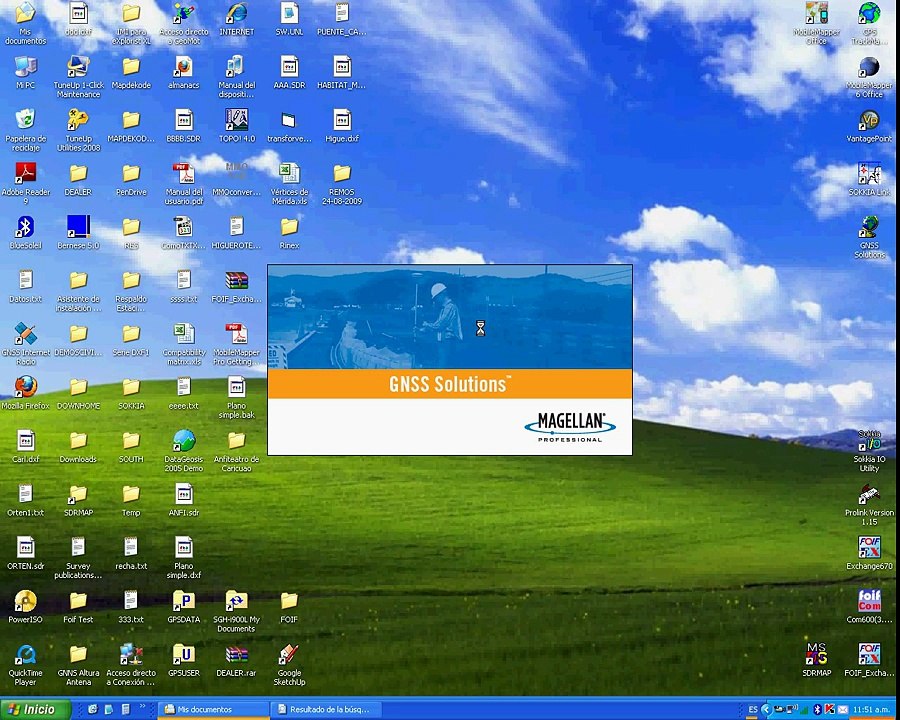Open the FOIF_Excha... WinRAR archive

236,281
